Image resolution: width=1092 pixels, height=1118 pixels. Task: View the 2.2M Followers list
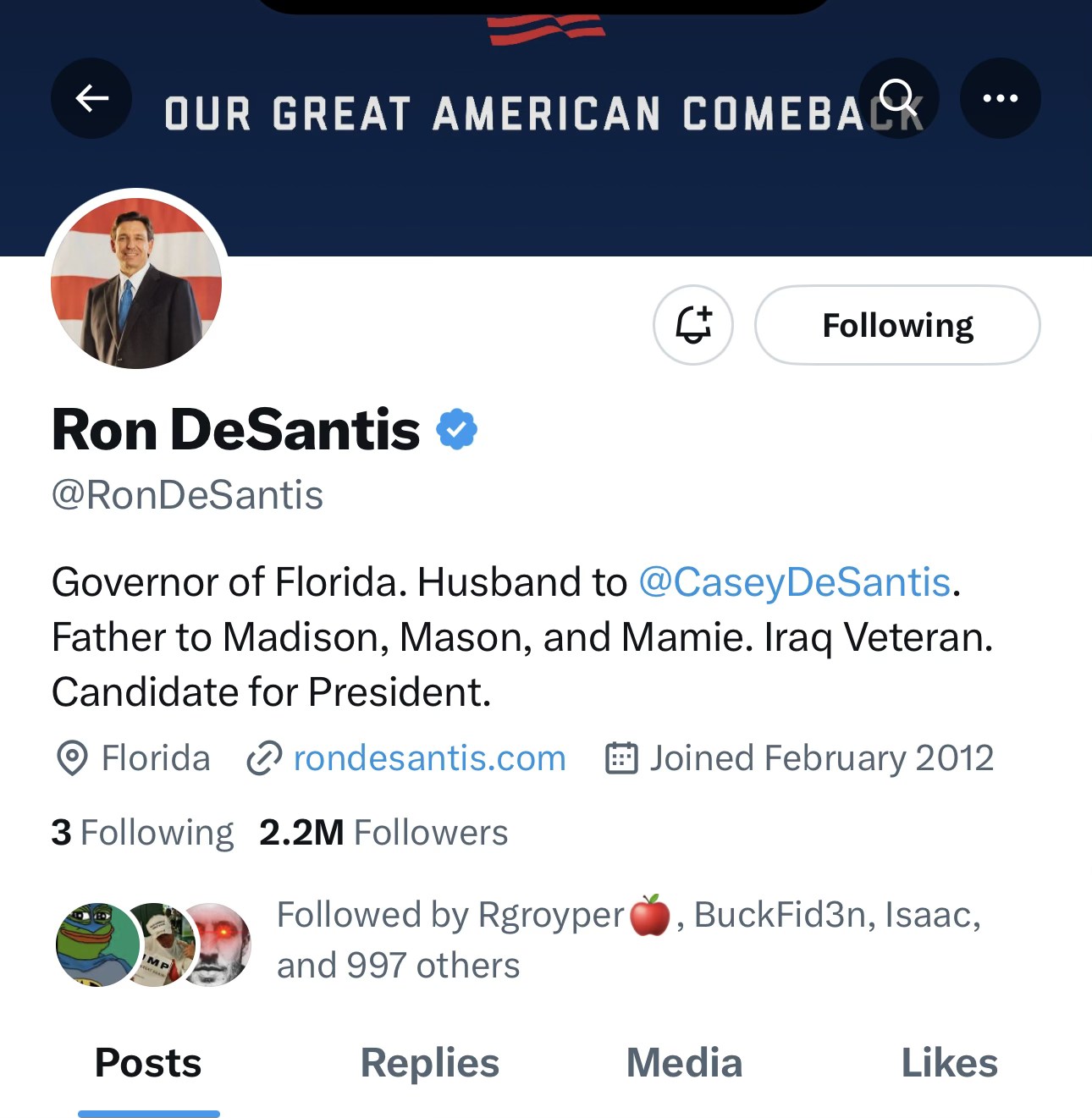pos(383,833)
